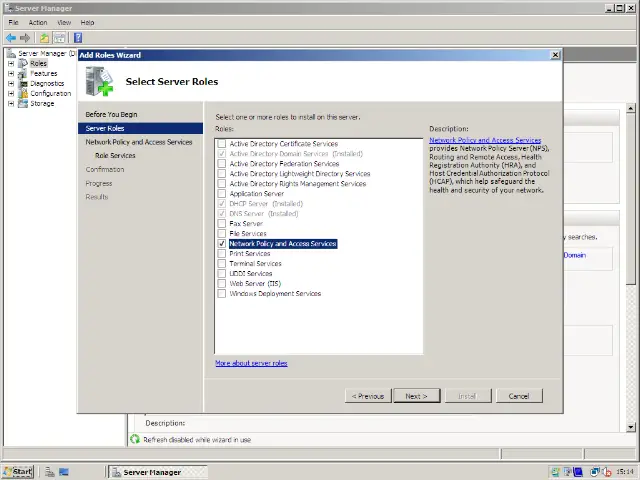Click the Help question mark toolbar icon
640x480 pixels.
(78, 38)
